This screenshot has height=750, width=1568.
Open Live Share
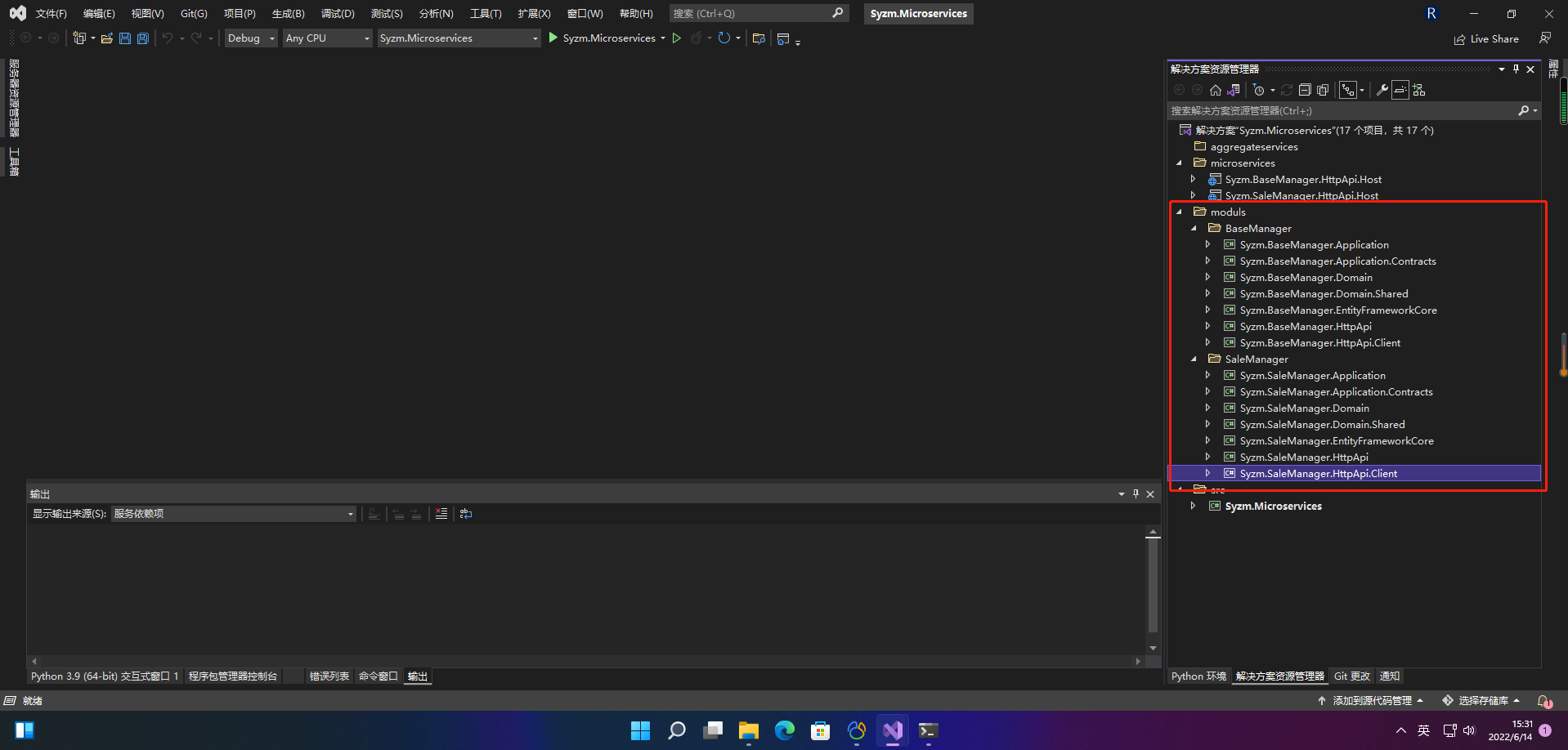(1486, 38)
